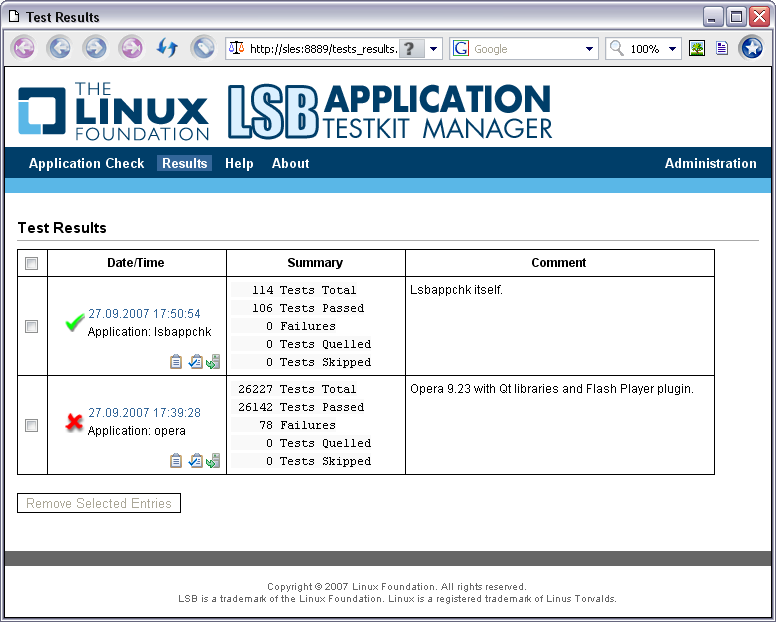The image size is (776, 622).
Task: Open the About page from navigation bar
Action: tap(291, 163)
